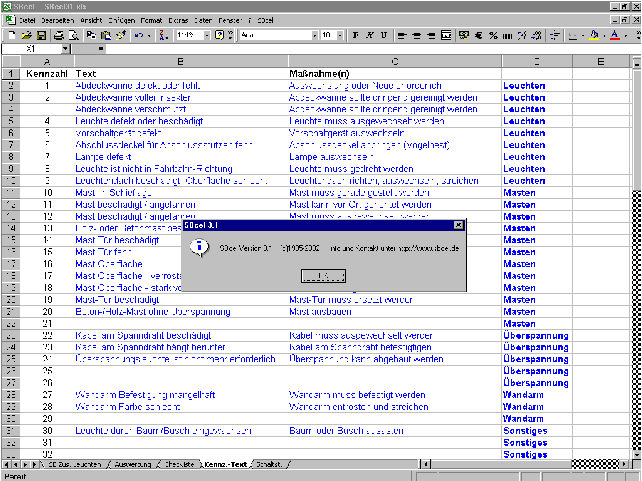Switch to the Auswertung sheet tab
This screenshot has width=642, height=481.
click(133, 465)
